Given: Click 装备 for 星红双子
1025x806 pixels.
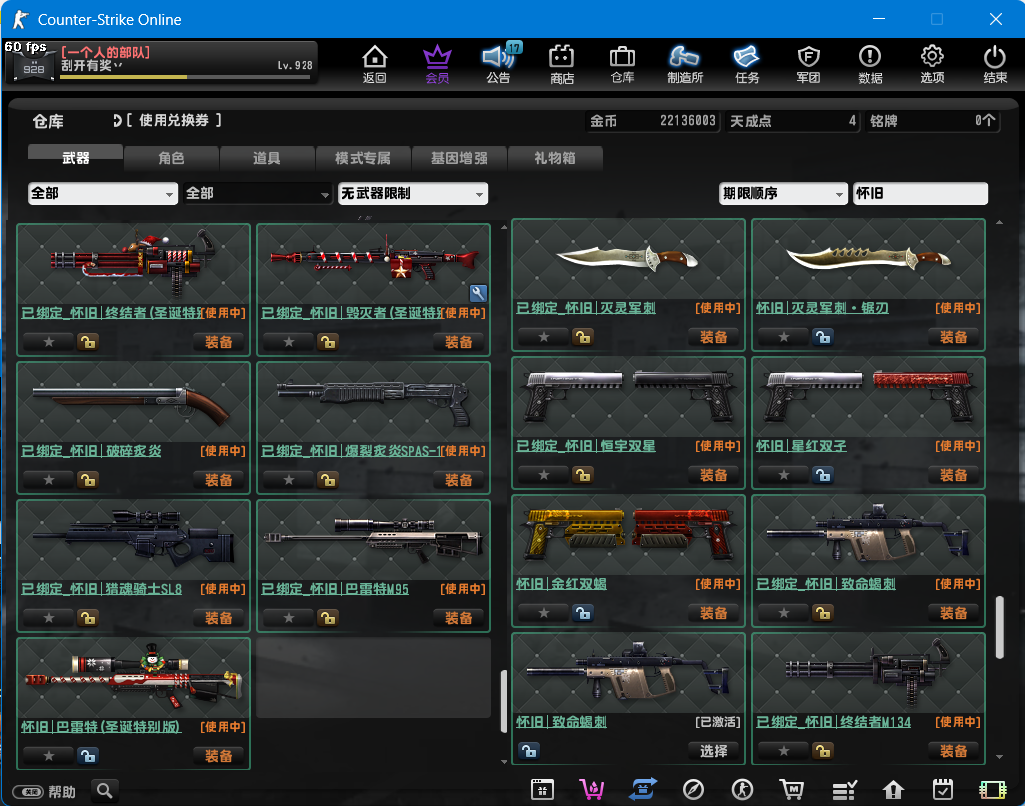Looking at the screenshot, I should click(x=953, y=475).
